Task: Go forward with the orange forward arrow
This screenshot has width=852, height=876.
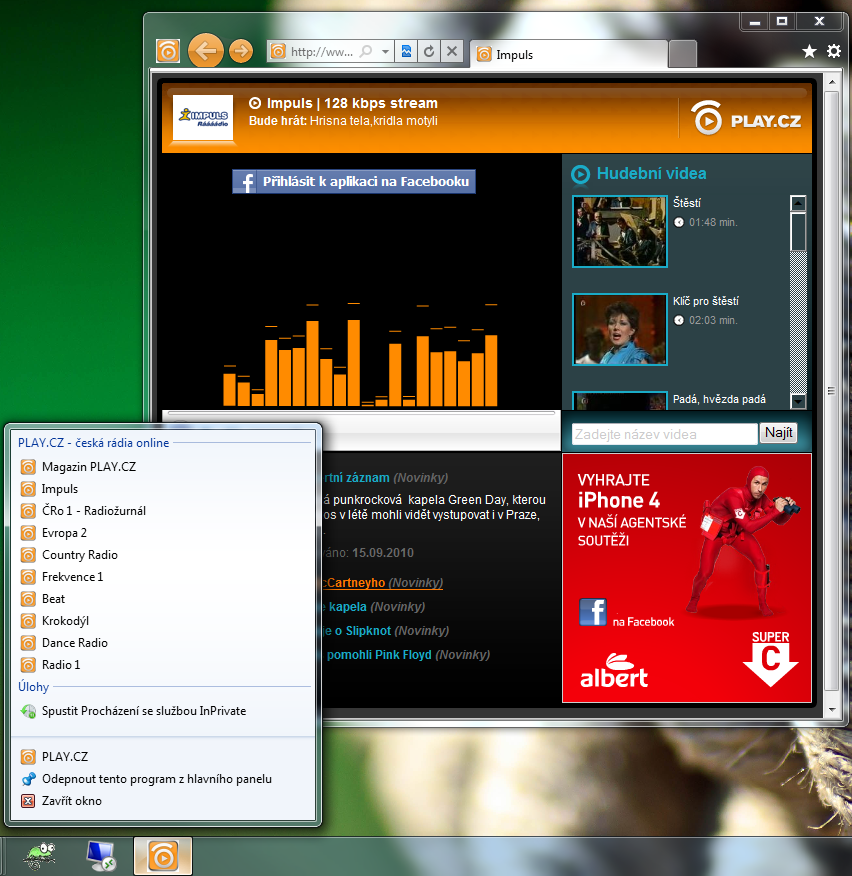Action: pos(241,51)
